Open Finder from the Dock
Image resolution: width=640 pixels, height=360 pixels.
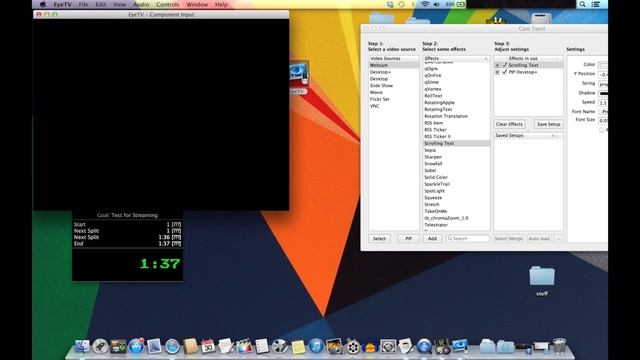pyautogui.click(x=82, y=347)
